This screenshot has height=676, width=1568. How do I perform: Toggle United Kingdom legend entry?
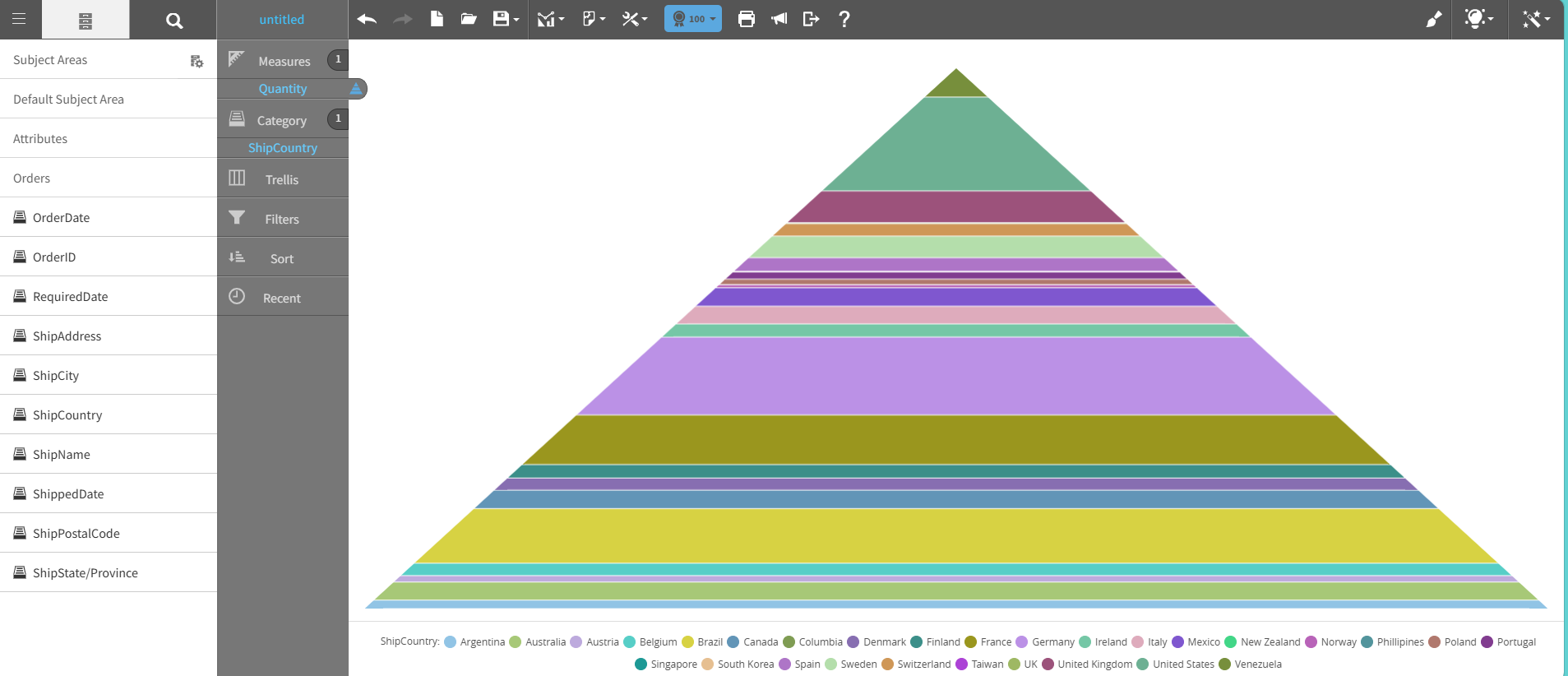coord(1087,664)
